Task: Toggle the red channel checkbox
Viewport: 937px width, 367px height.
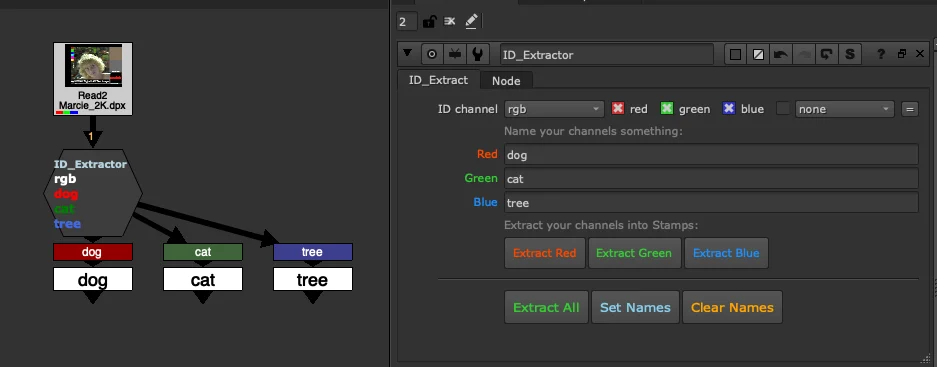Action: (x=618, y=108)
